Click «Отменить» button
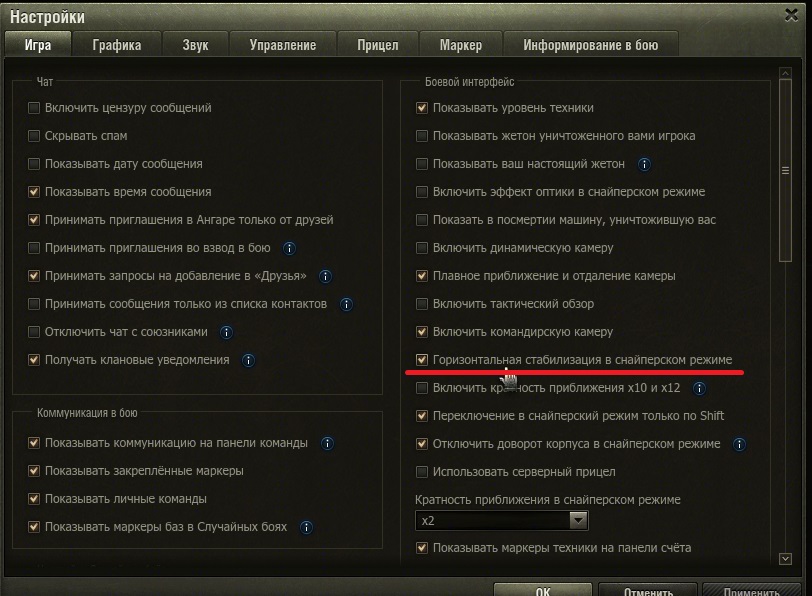This screenshot has width=812, height=596. (648, 590)
